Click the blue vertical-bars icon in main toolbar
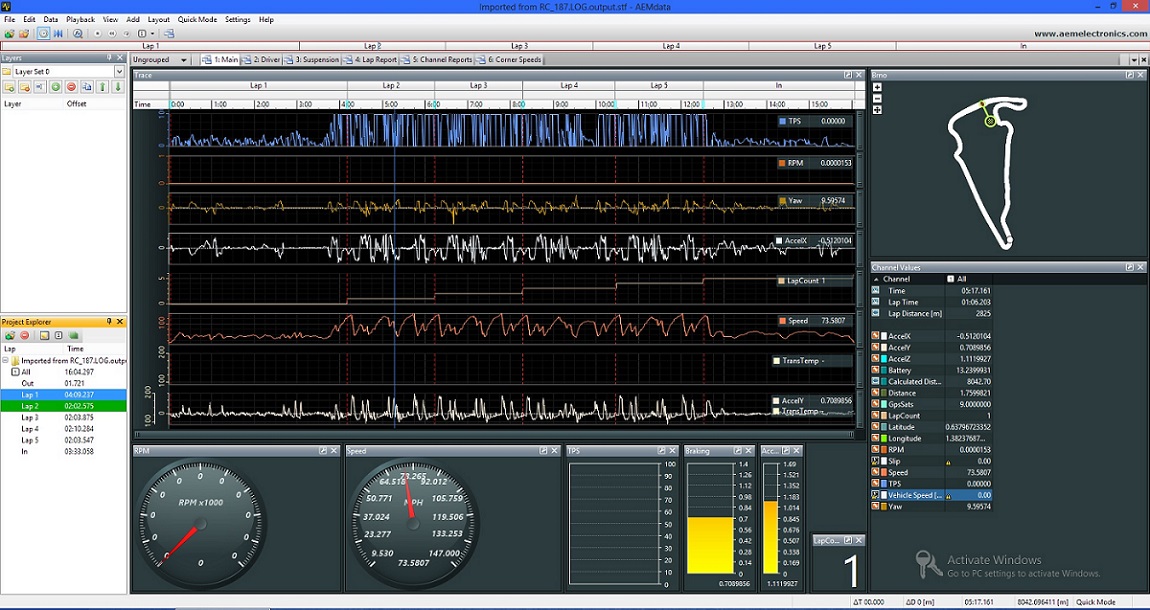1150x610 pixels. pos(58,34)
